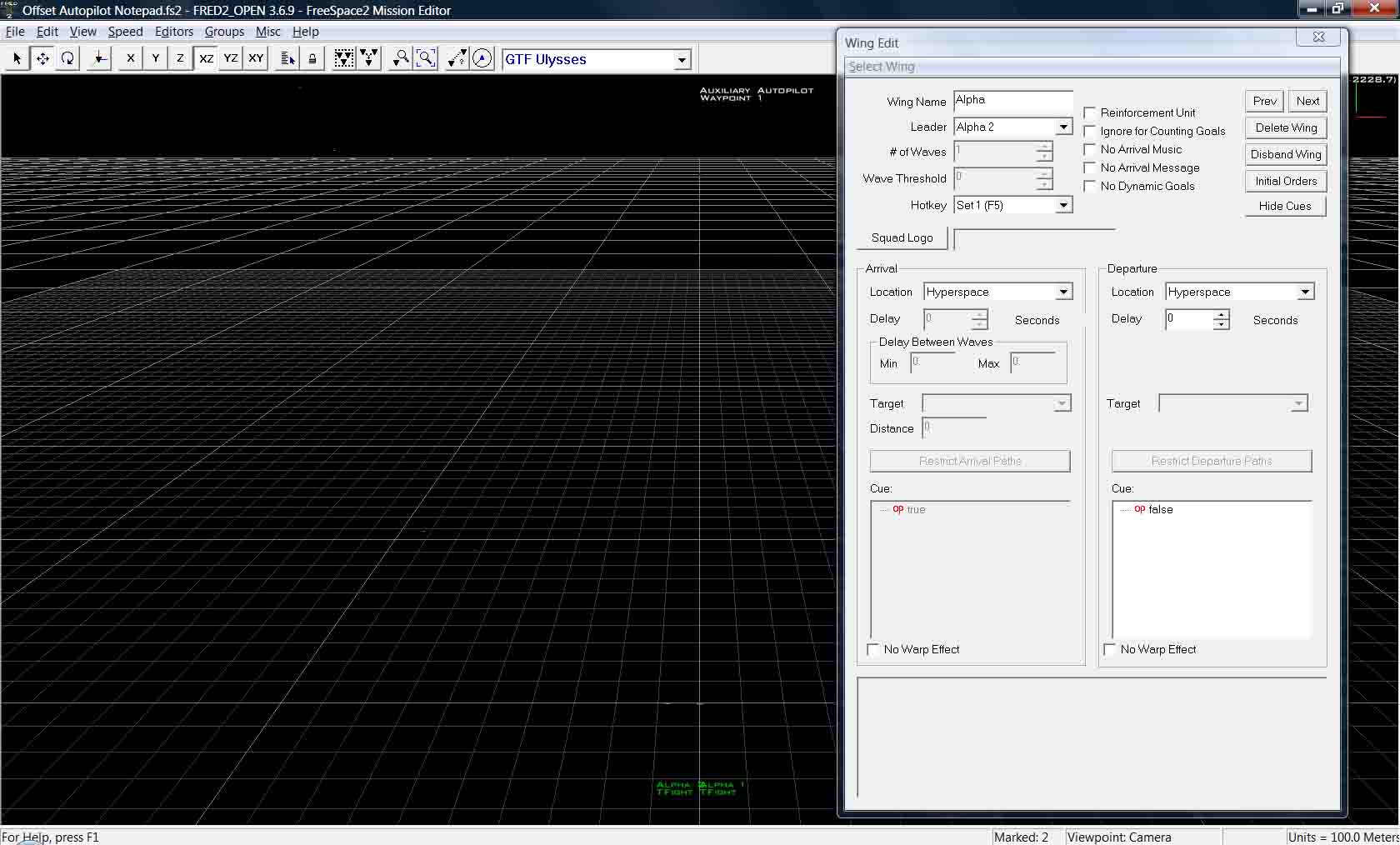Viewport: 1400px width, 845px height.
Task: Click the Squad Logo text field
Action: (1034, 238)
